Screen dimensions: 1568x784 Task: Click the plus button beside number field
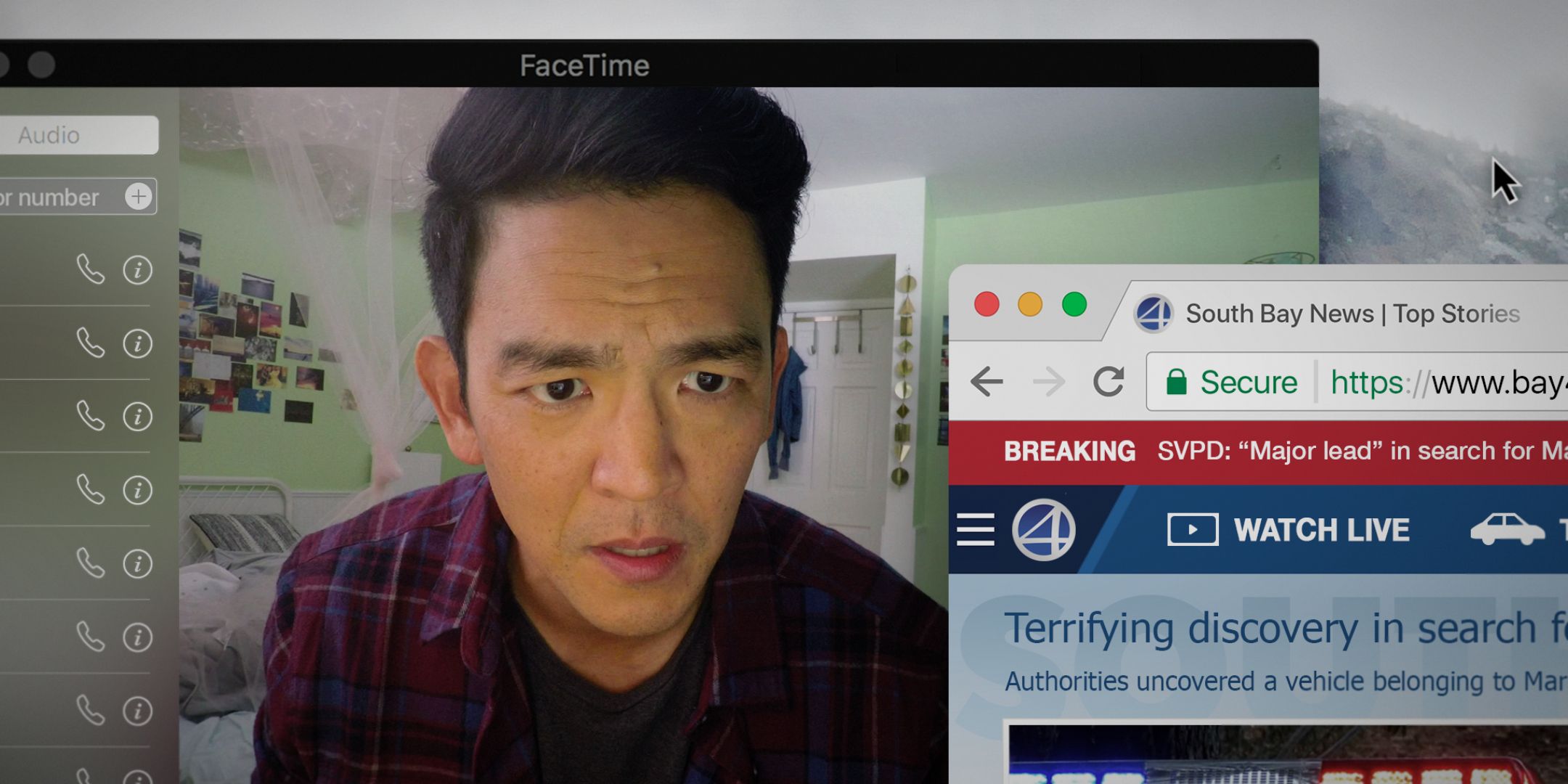tap(138, 197)
